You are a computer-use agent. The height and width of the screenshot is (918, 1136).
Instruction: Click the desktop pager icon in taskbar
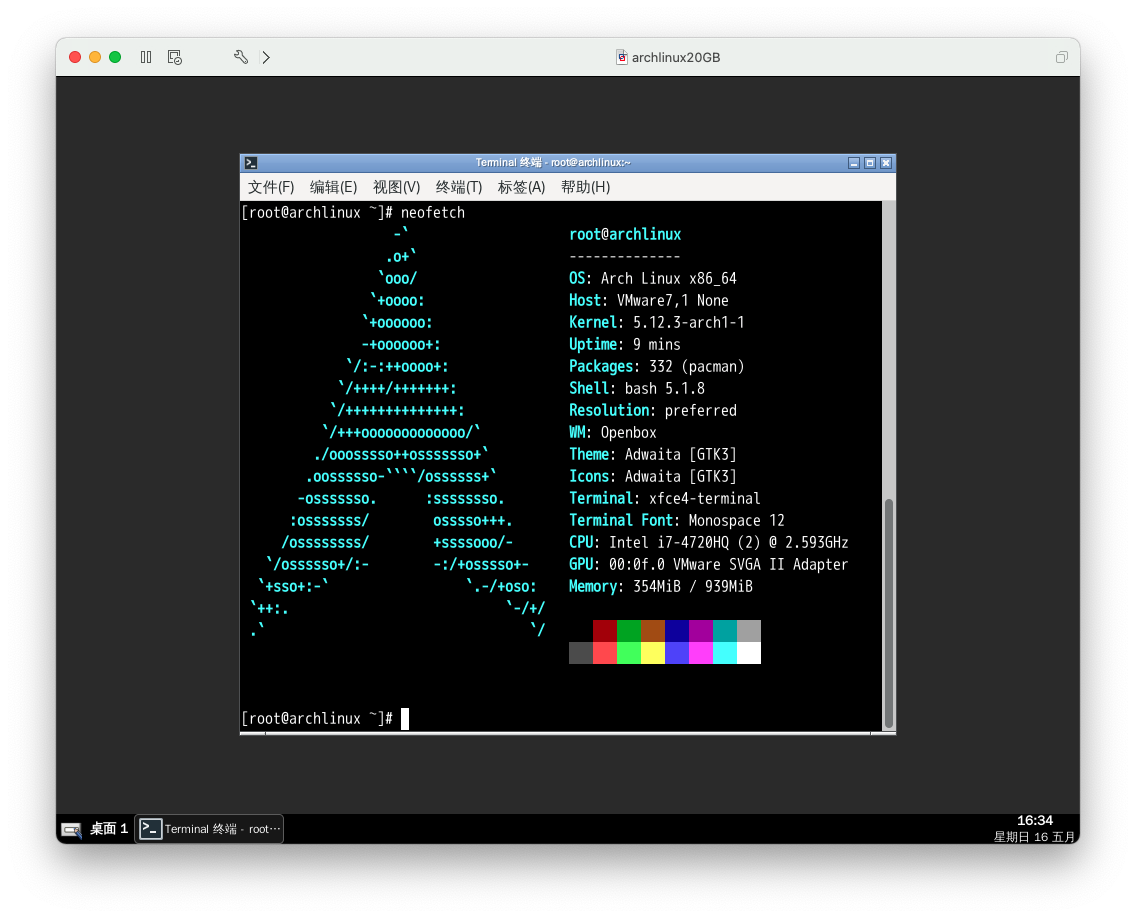(x=72, y=830)
